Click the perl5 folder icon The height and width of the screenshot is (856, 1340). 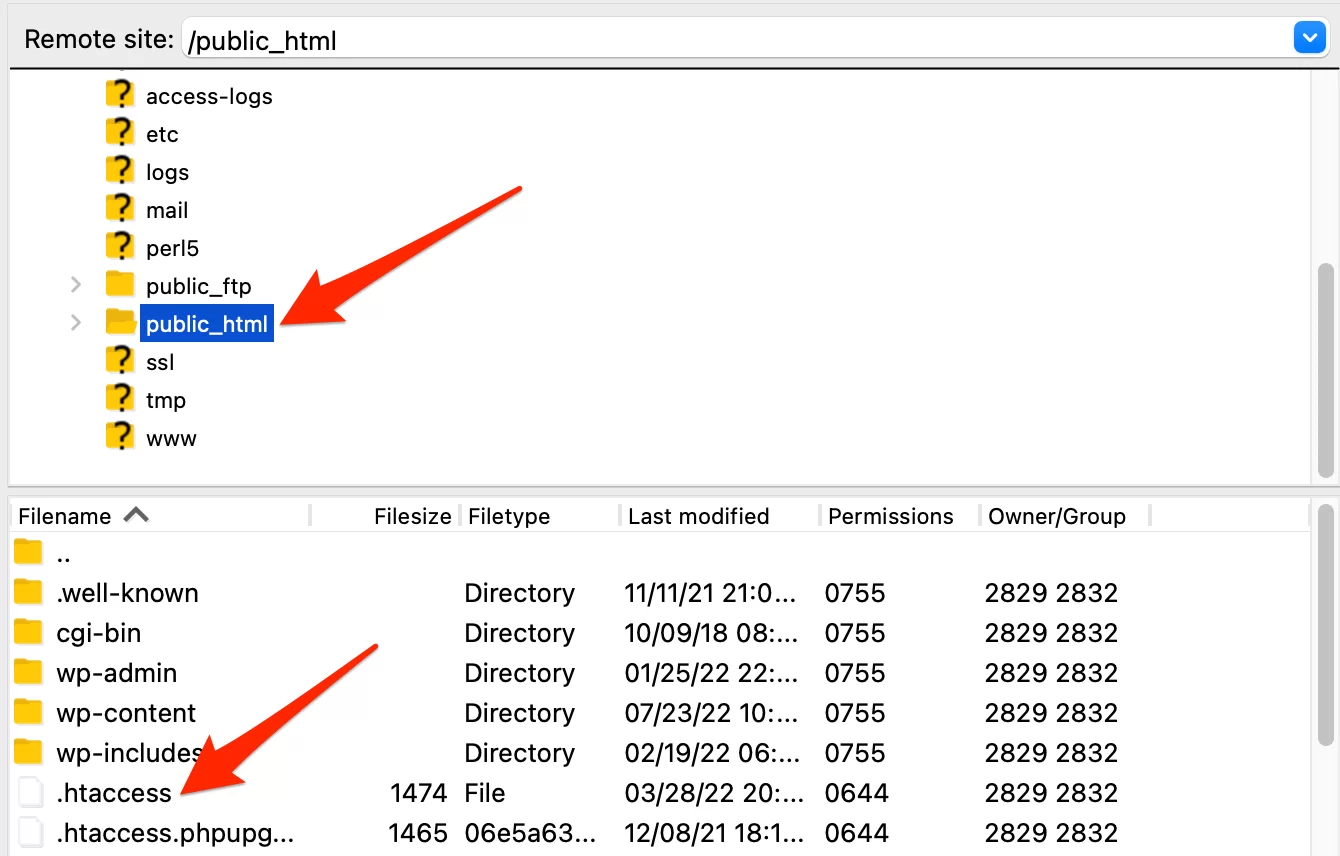pyautogui.click(x=119, y=247)
